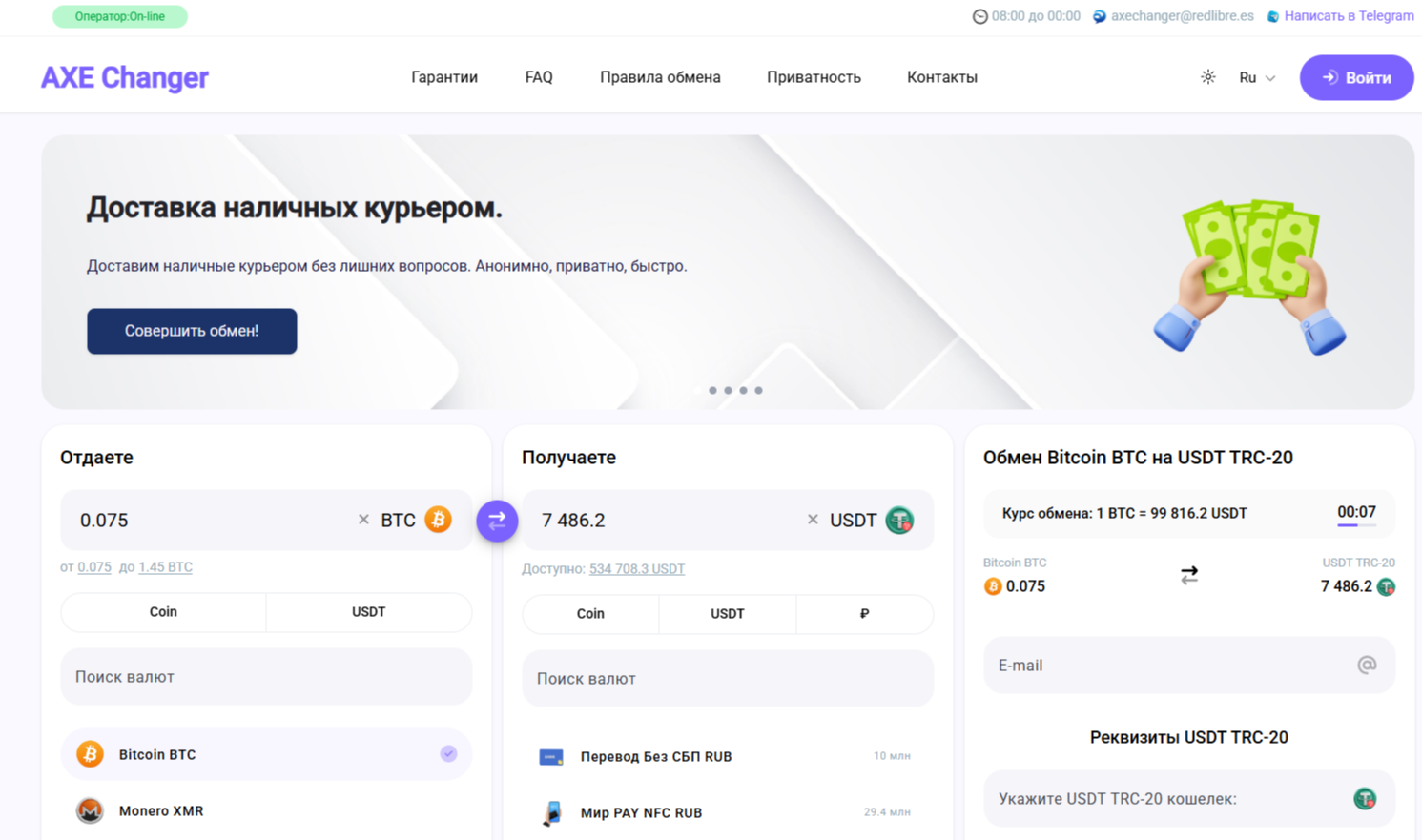Swap currencies with the purple round arrows button
Image resolution: width=1422 pixels, height=840 pixels.
[497, 521]
